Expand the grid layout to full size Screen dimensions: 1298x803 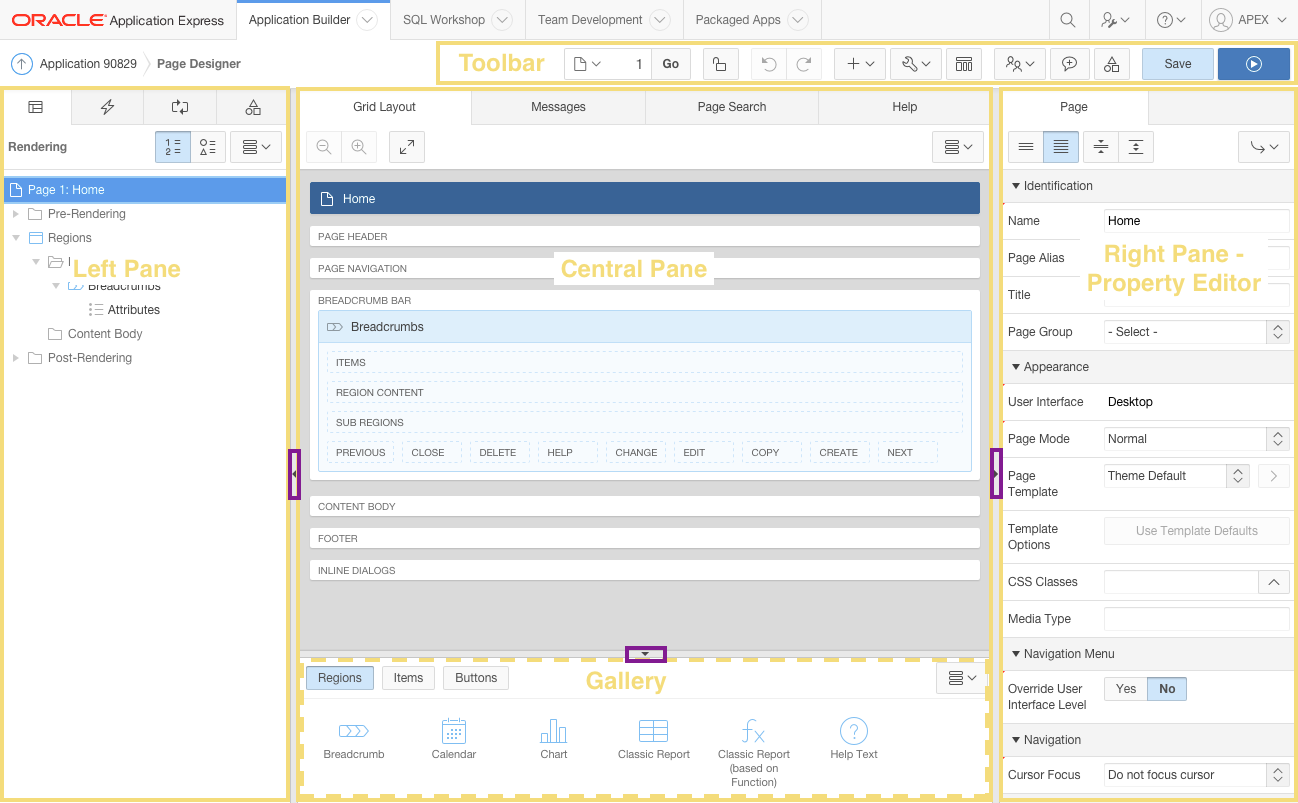click(407, 147)
